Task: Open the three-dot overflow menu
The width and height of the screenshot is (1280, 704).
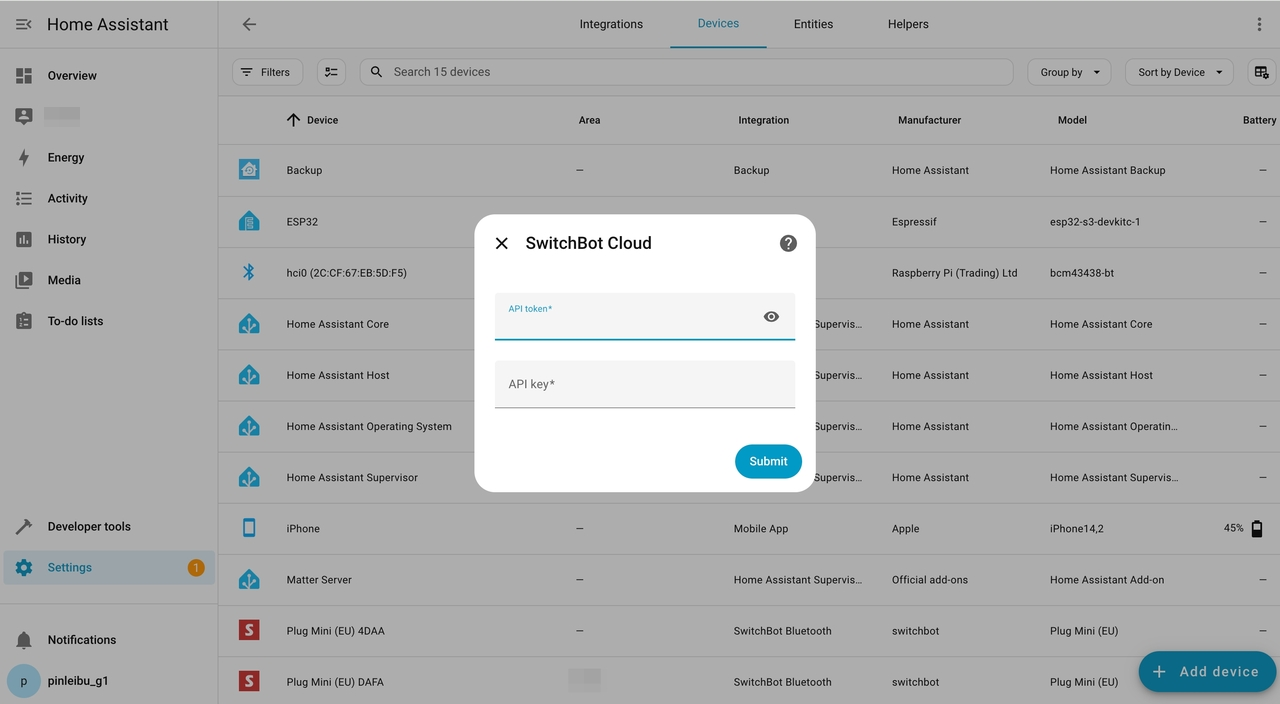Action: click(x=1259, y=24)
